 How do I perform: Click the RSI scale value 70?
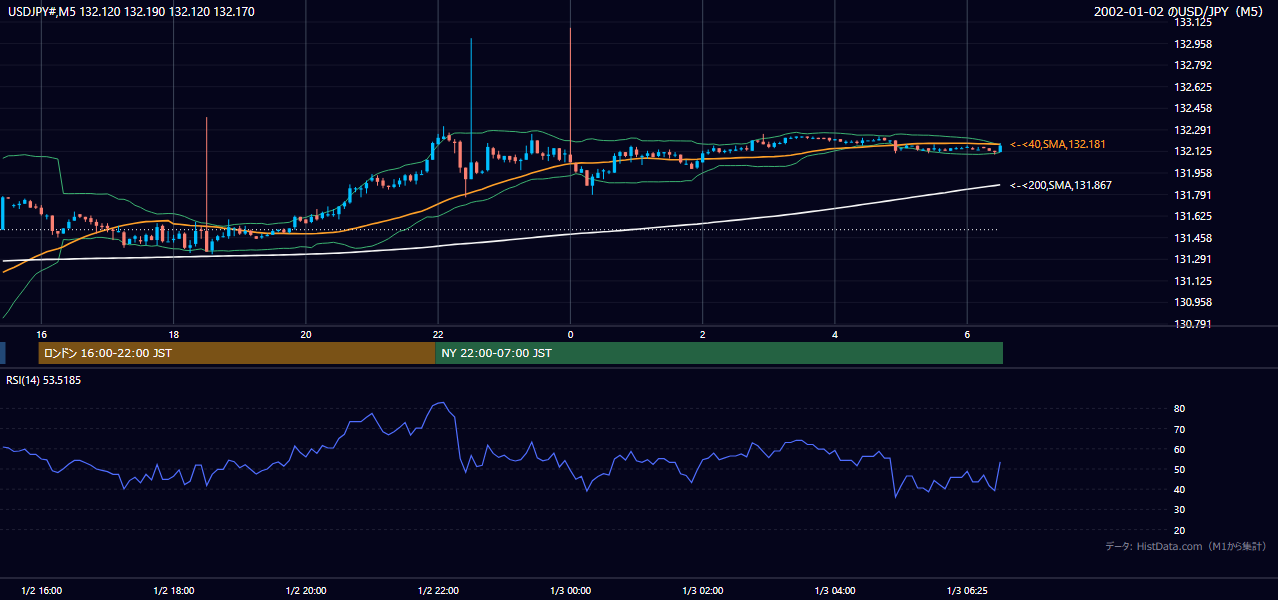[x=1179, y=429]
